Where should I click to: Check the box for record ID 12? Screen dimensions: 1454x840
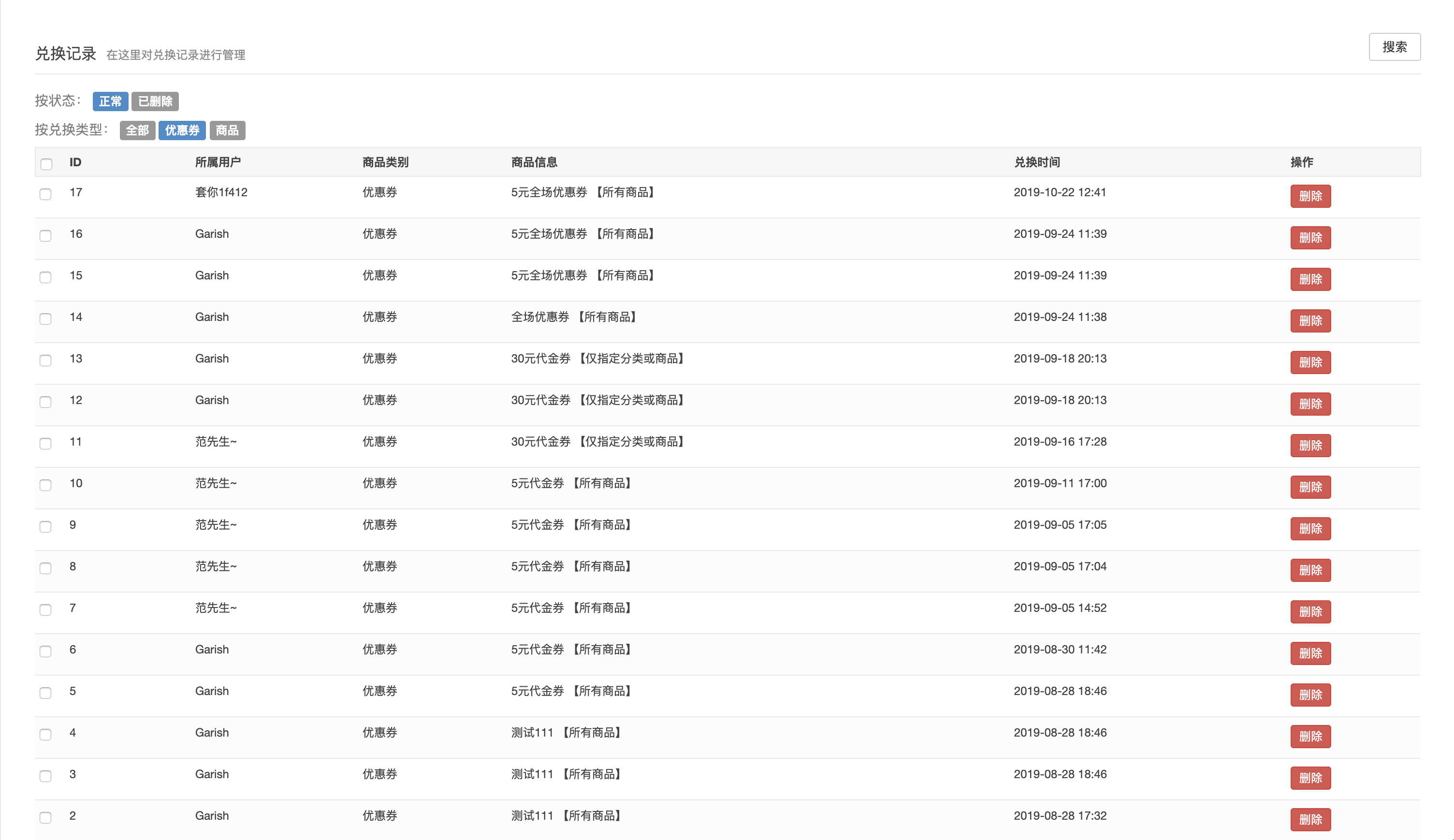click(x=45, y=402)
